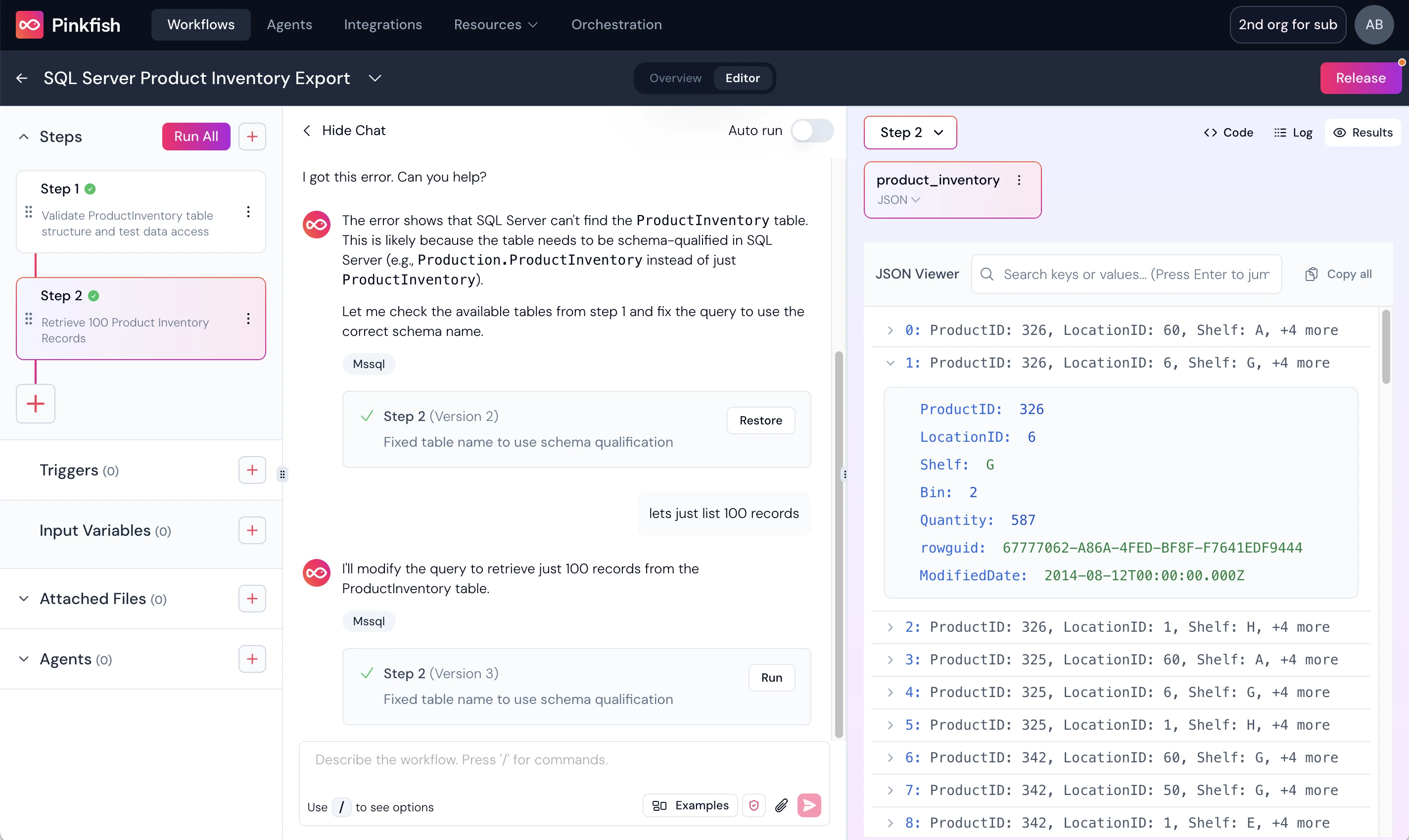Click the JSON viewer search field
Screen dimensions: 1409x840
coord(1135,274)
